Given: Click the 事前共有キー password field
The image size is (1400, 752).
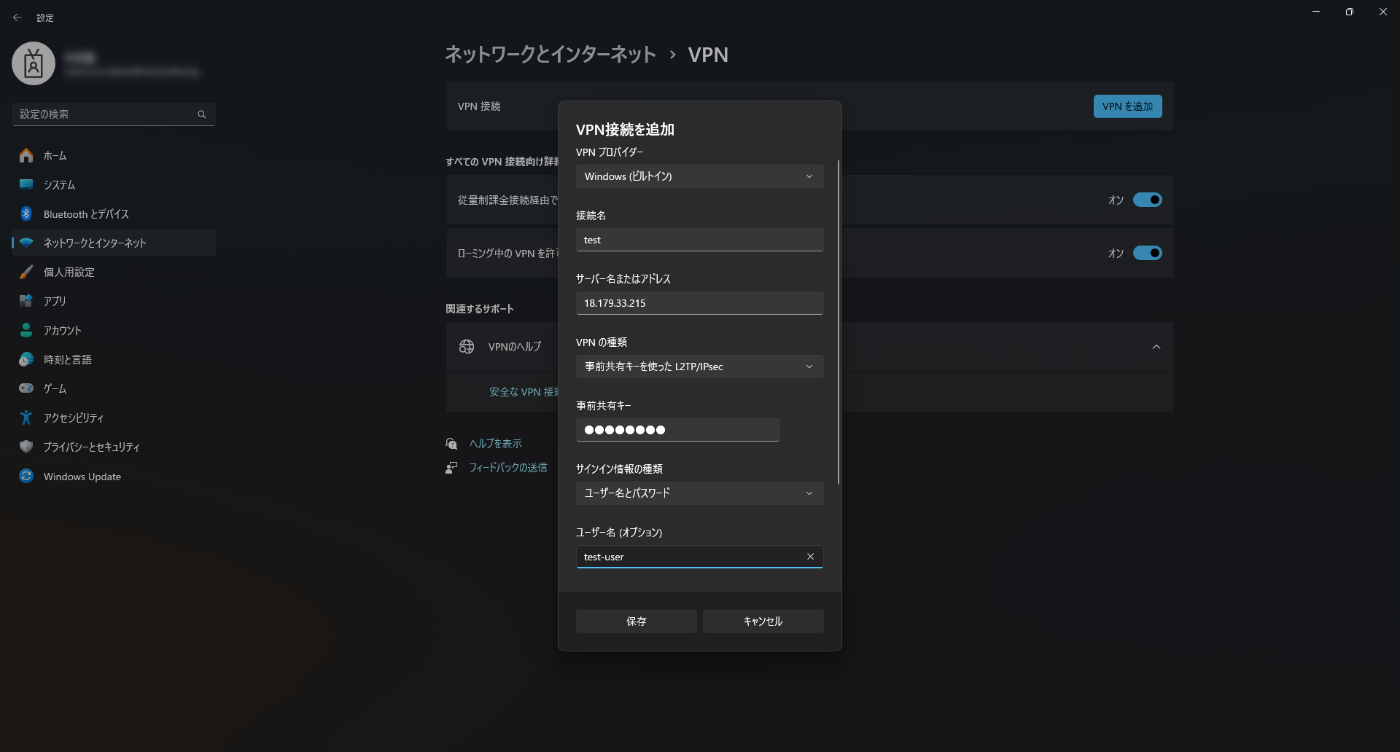Looking at the screenshot, I should pyautogui.click(x=678, y=430).
